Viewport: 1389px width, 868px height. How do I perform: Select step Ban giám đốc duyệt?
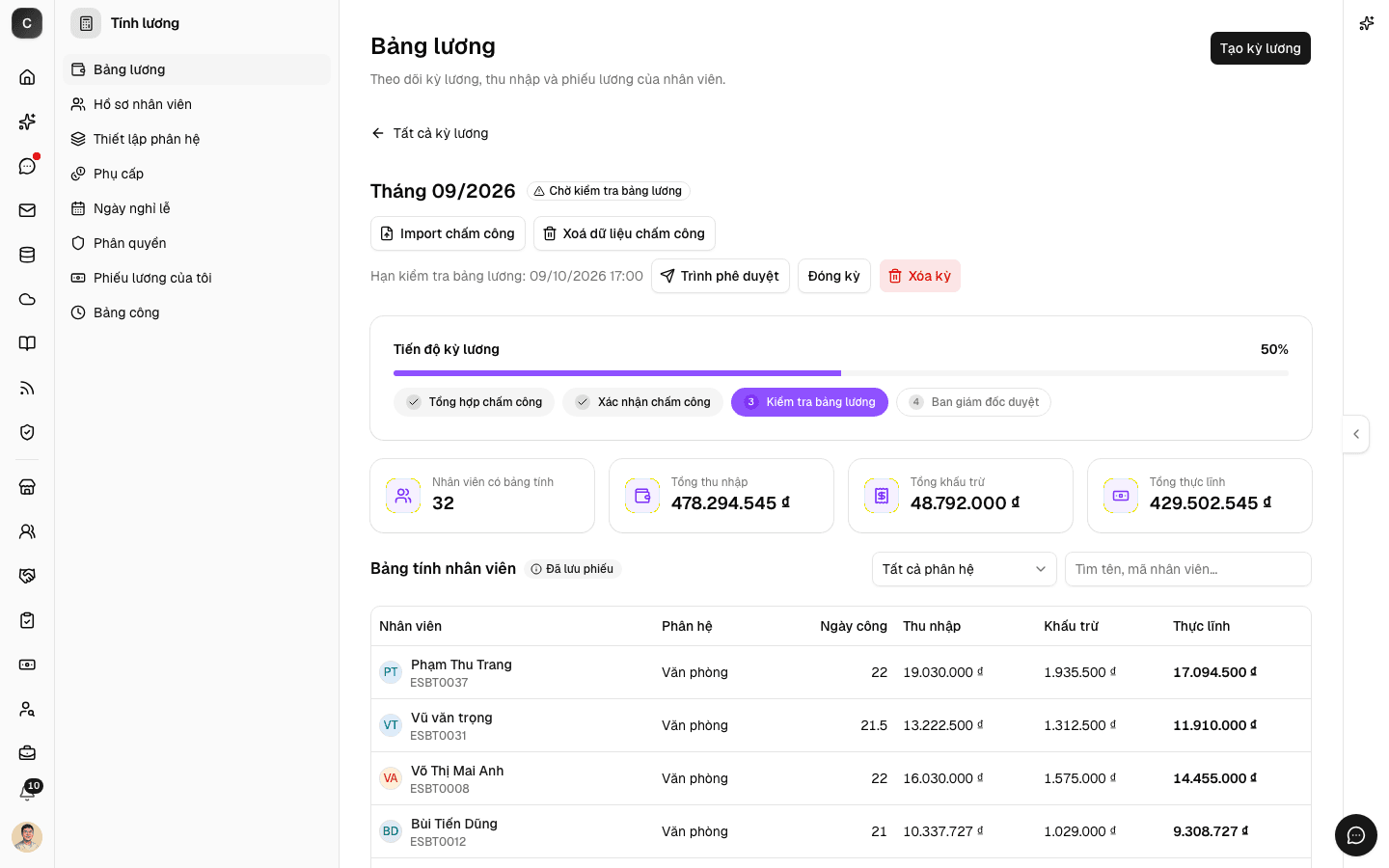point(973,402)
